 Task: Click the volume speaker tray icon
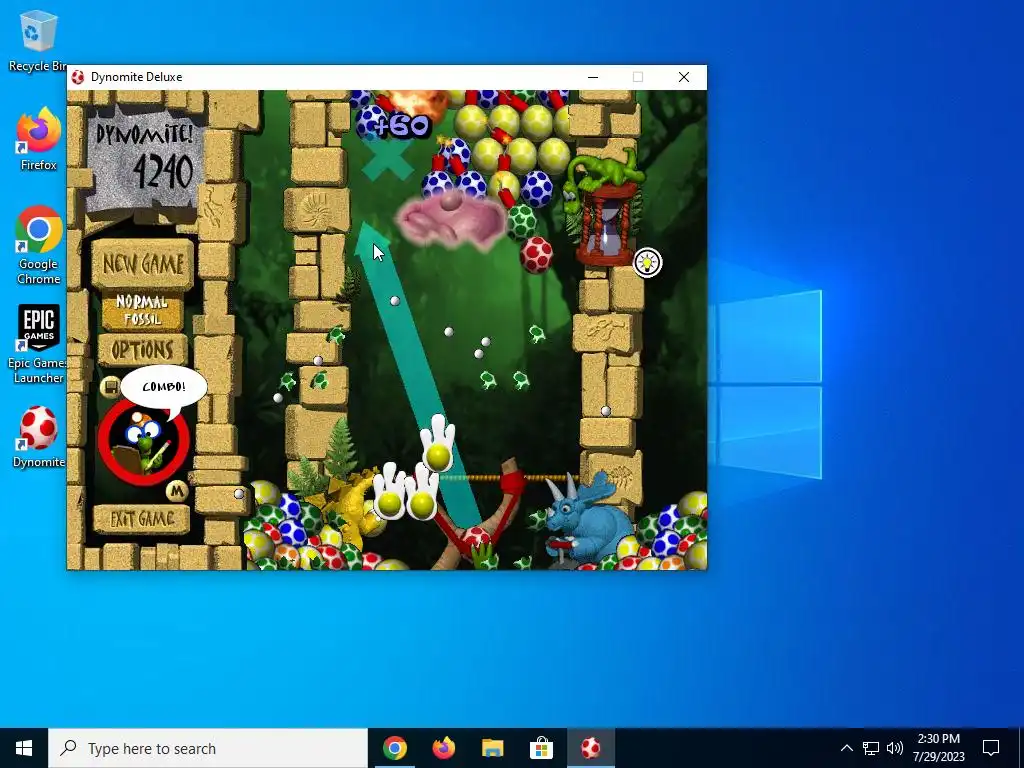(895, 748)
